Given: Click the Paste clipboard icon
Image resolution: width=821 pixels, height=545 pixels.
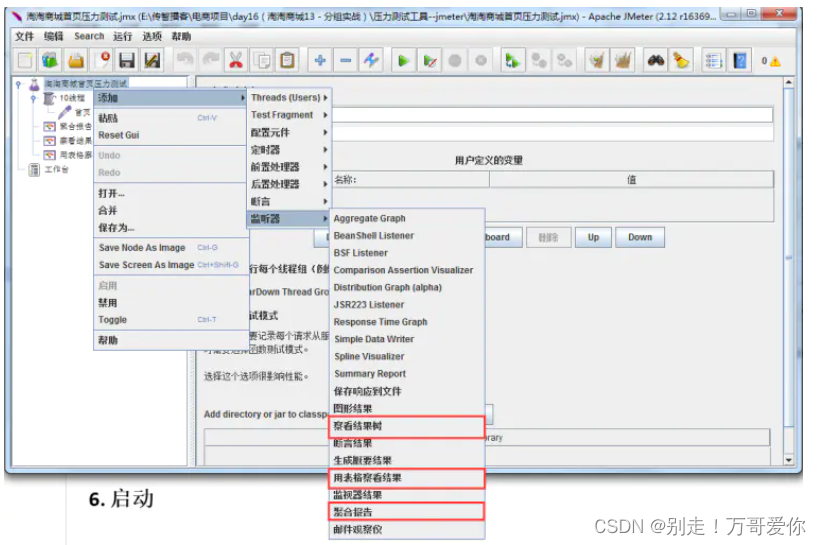Looking at the screenshot, I should tap(287, 61).
